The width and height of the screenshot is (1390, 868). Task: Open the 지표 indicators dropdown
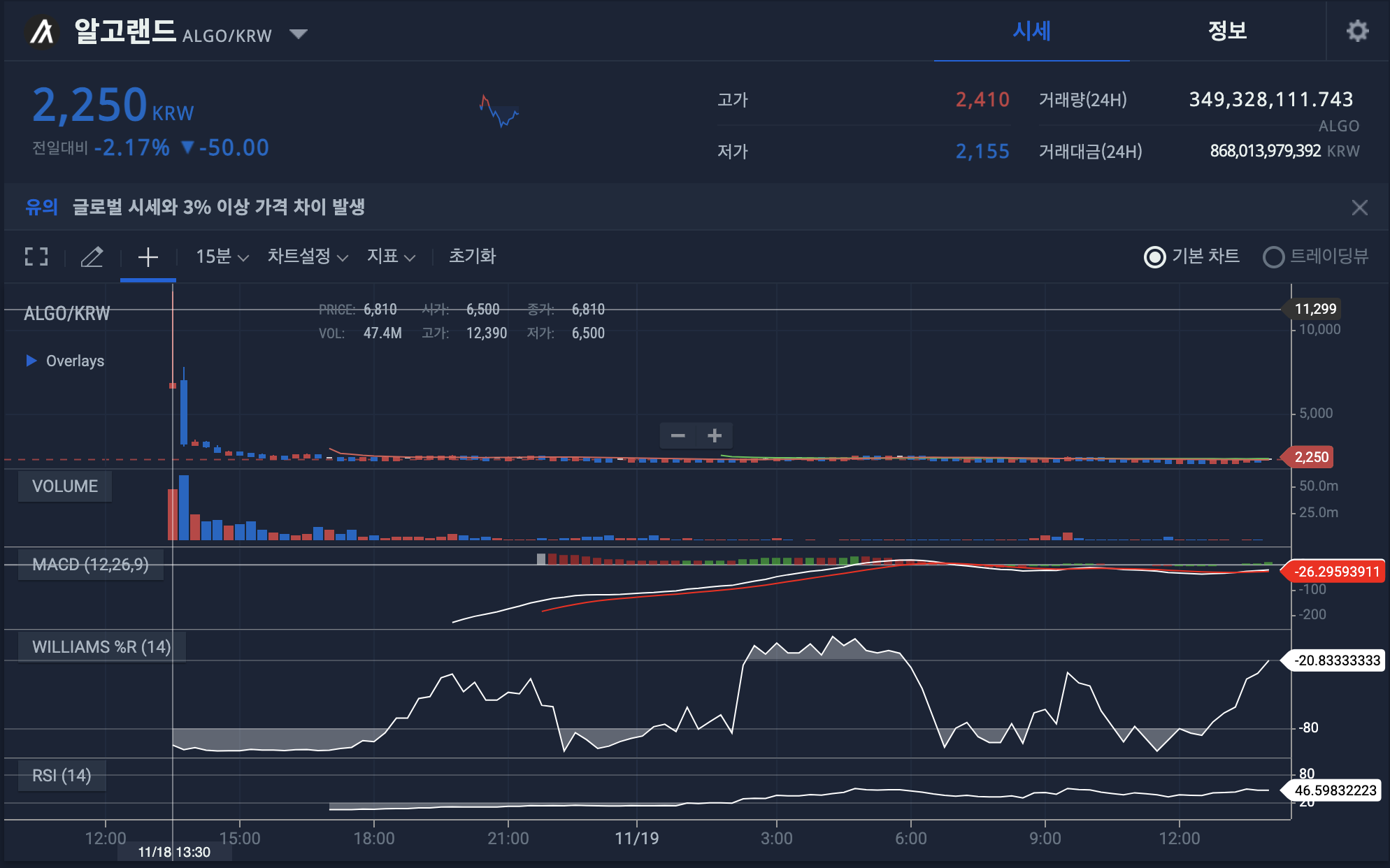391,256
